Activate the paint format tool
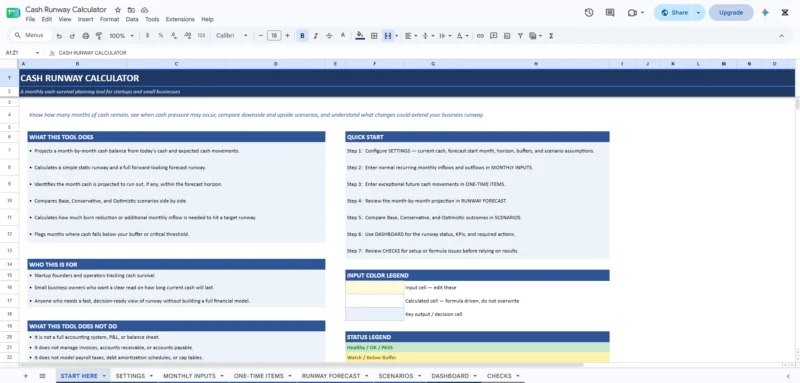The width and height of the screenshot is (800, 383). click(99, 36)
